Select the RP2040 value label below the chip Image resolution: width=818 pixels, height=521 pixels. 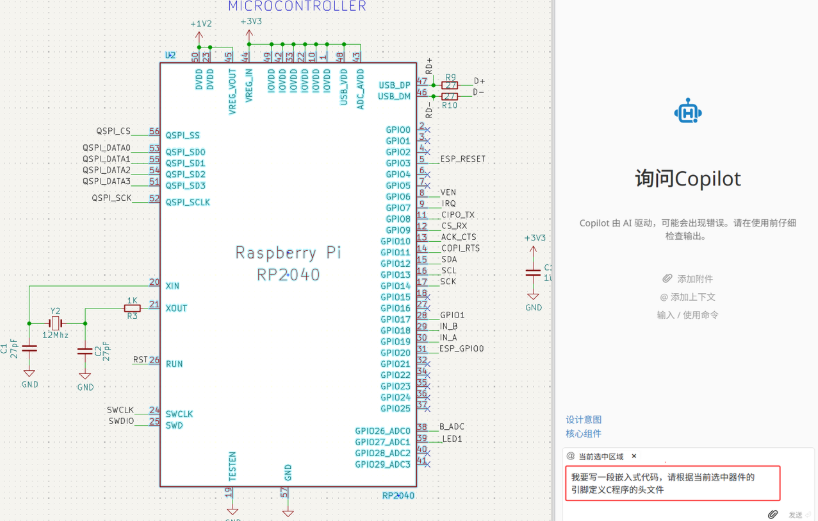coord(398,495)
